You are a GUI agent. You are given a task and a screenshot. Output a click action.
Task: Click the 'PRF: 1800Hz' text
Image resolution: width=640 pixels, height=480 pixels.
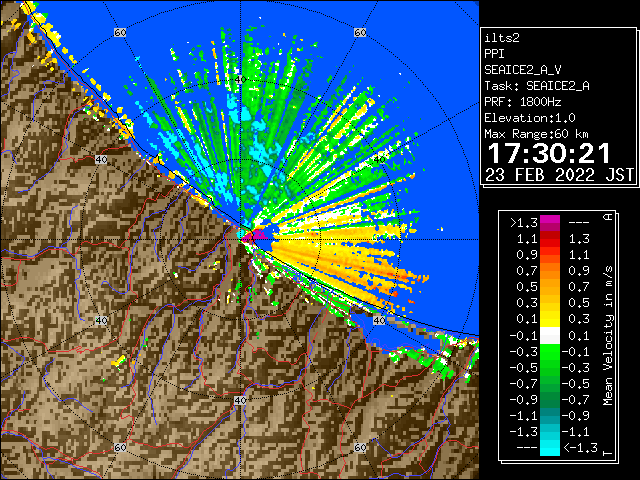pos(522,102)
